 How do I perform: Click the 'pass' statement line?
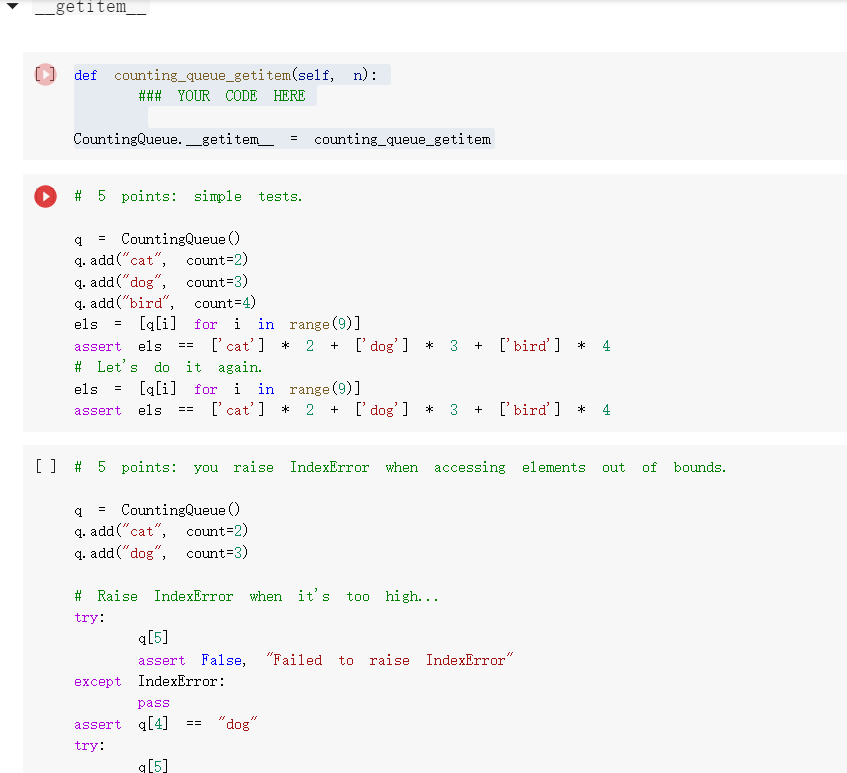(154, 703)
